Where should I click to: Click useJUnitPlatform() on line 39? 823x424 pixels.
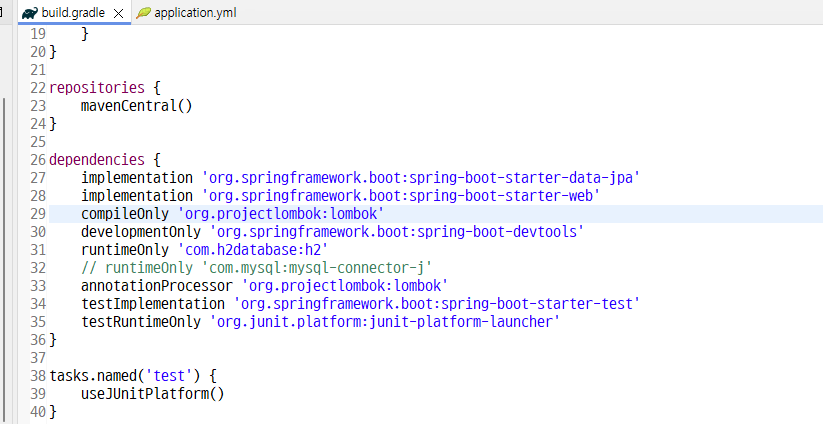tap(153, 394)
